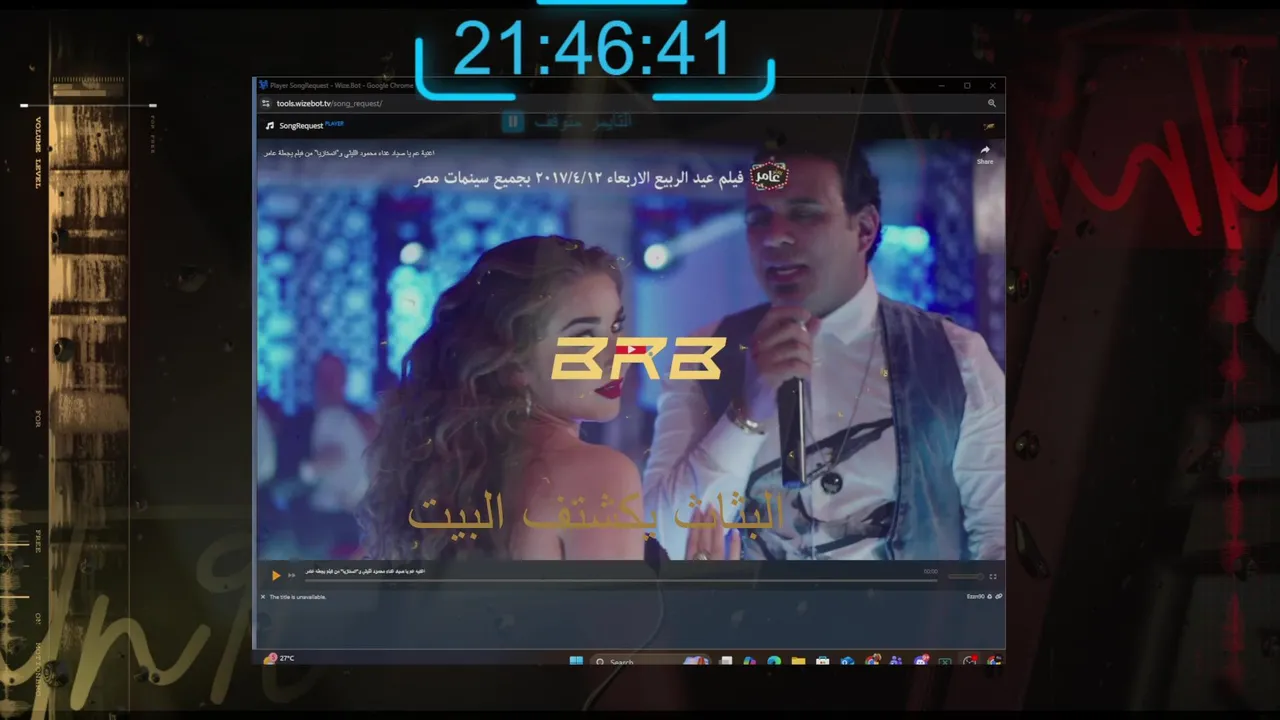Seek along the song progress bar

coord(620,579)
